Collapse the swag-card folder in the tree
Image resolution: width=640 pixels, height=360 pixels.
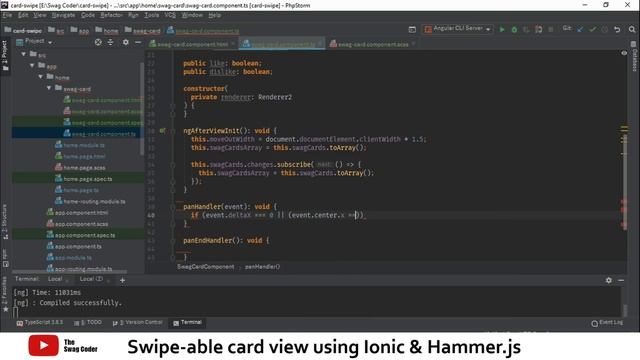[49, 88]
